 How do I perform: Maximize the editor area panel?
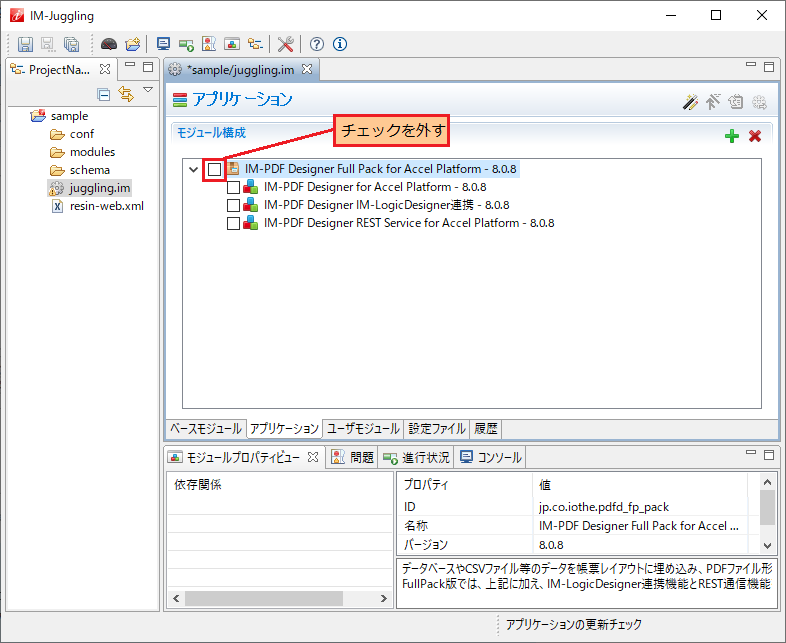[x=769, y=67]
